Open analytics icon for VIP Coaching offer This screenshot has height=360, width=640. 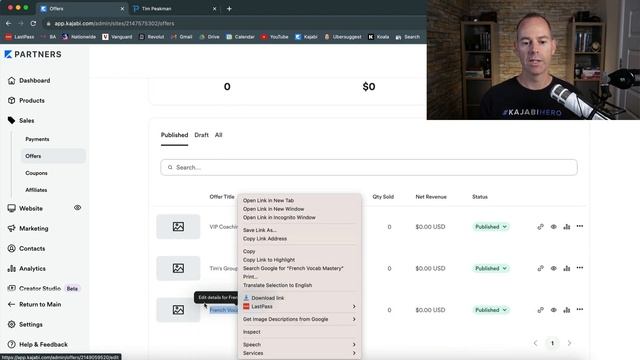click(x=567, y=227)
